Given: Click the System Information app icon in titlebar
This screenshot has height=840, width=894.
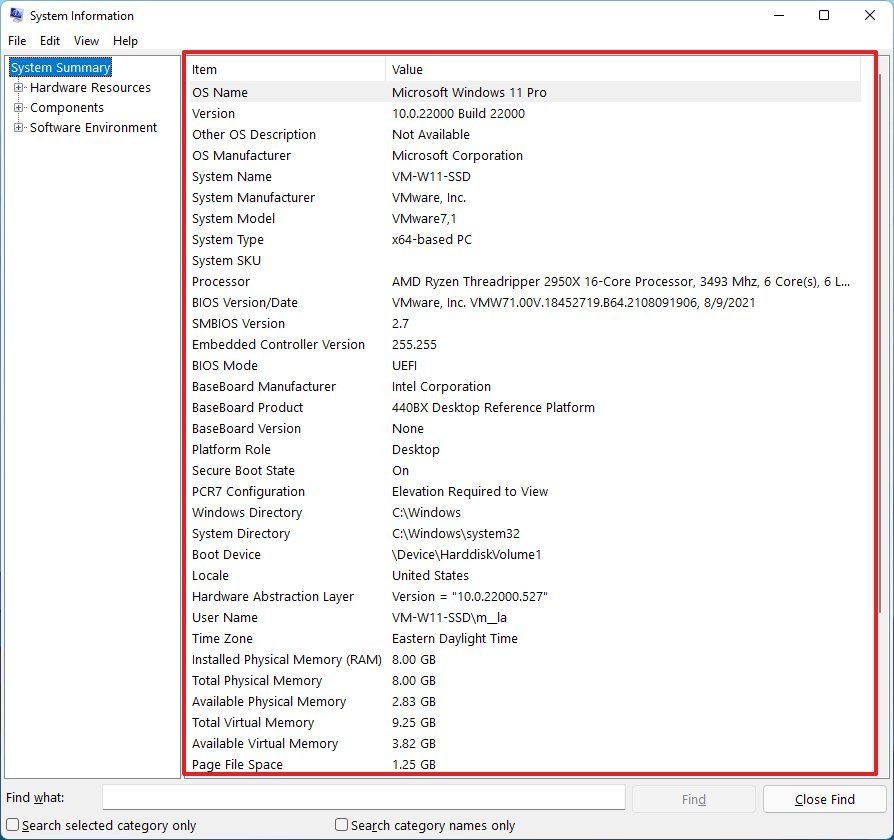Looking at the screenshot, I should 14,15.
